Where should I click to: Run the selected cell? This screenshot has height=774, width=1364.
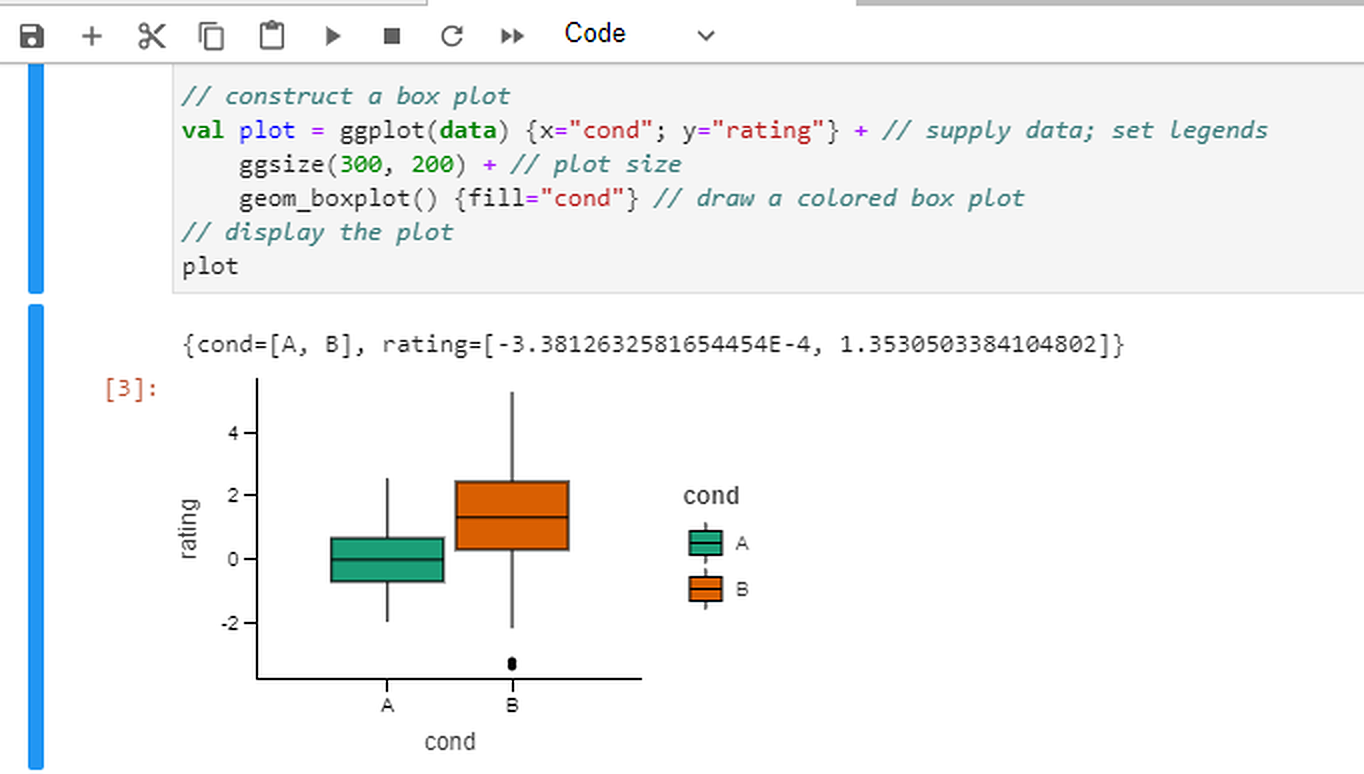coord(332,36)
